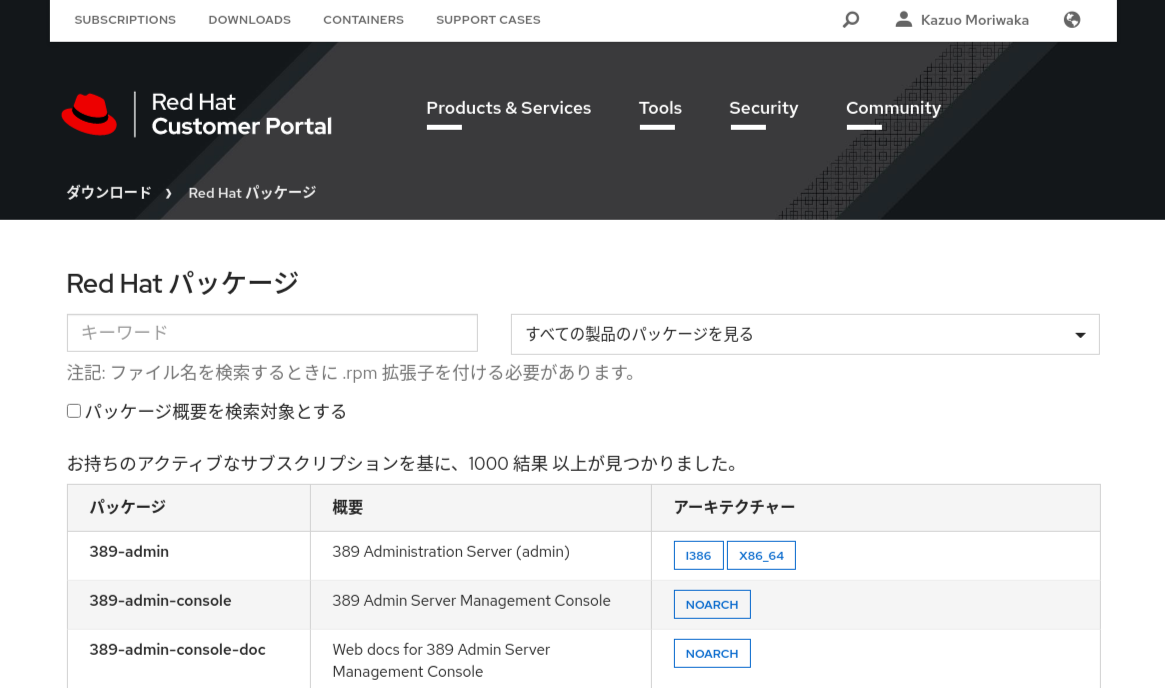View the 389-admin-console-doc package
1165x688 pixels.
(177, 649)
